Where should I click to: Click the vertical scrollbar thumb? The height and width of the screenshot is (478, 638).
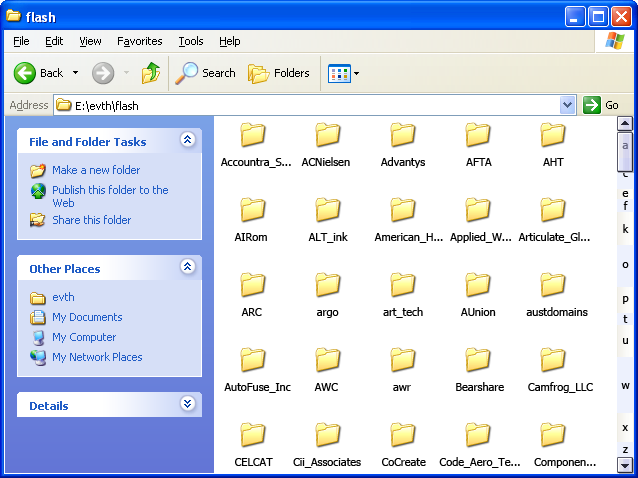[x=625, y=152]
